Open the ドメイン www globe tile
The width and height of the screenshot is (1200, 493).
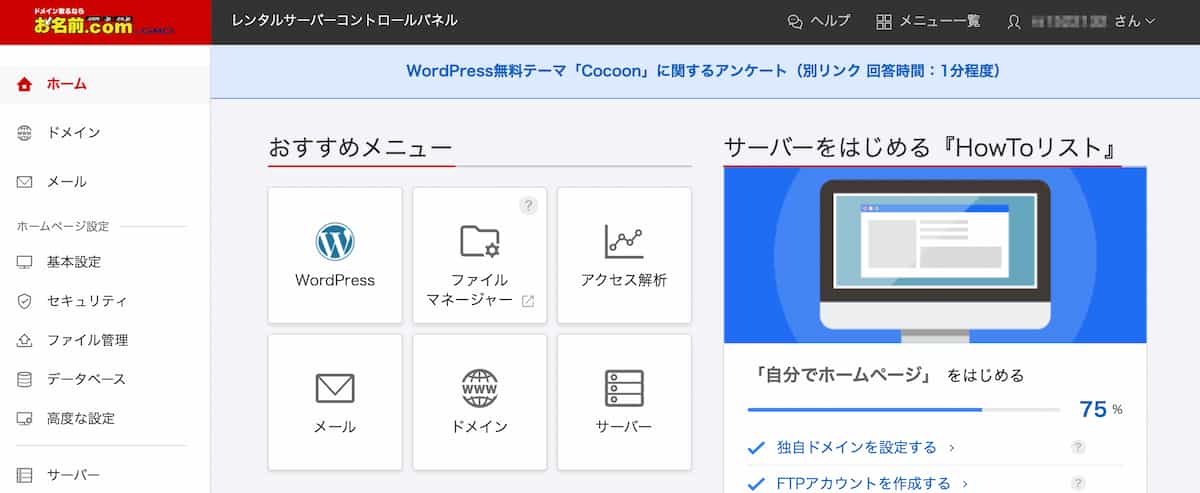(x=479, y=402)
